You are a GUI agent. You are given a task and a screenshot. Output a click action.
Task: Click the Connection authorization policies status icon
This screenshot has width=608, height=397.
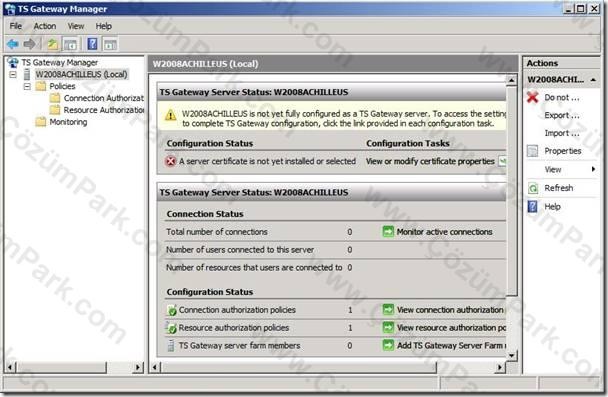171,310
